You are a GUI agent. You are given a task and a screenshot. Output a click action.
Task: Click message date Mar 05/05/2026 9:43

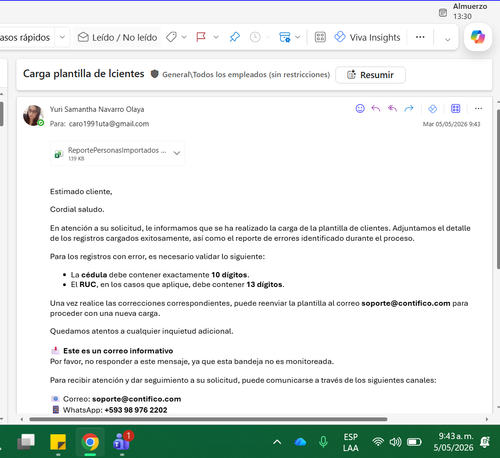[x=451, y=124]
